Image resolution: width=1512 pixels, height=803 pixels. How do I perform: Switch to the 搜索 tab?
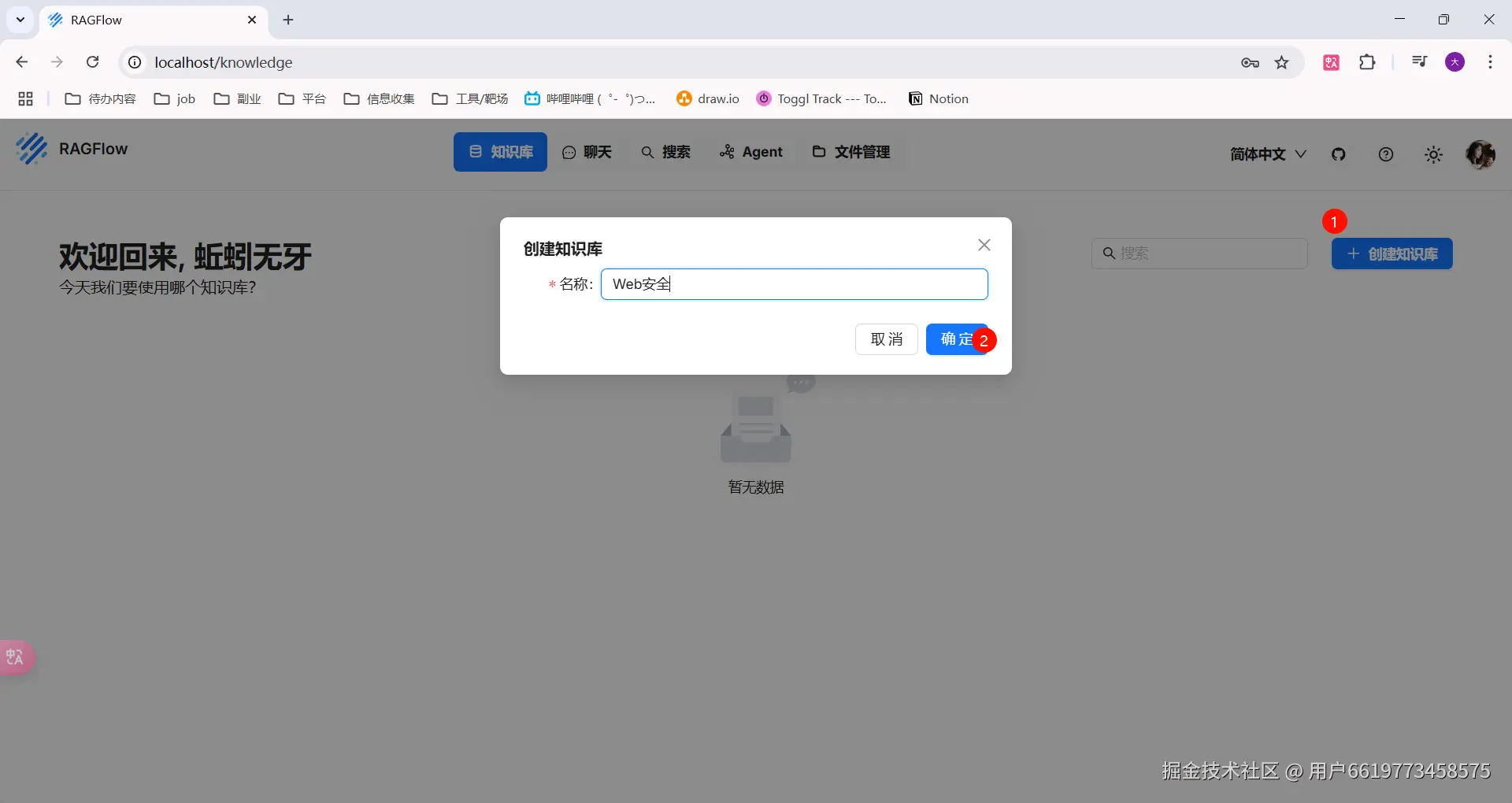coord(665,152)
